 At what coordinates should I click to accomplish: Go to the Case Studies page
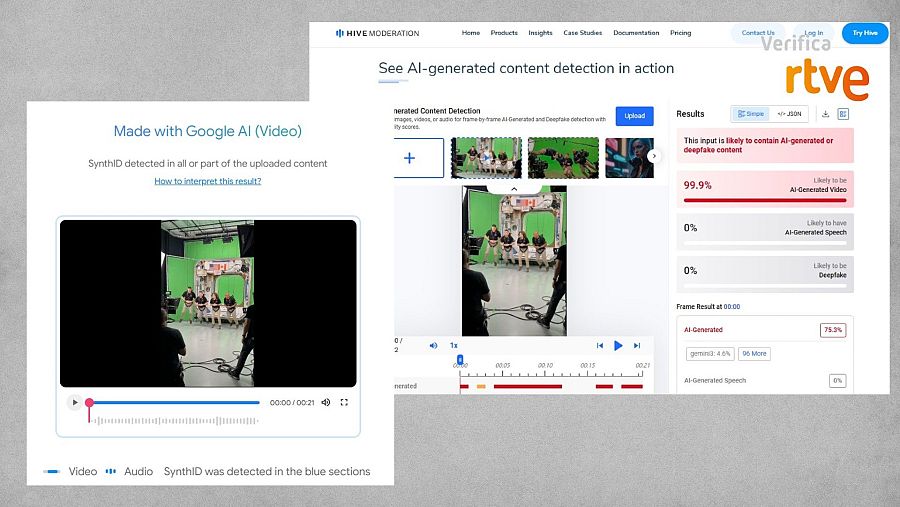(x=582, y=33)
